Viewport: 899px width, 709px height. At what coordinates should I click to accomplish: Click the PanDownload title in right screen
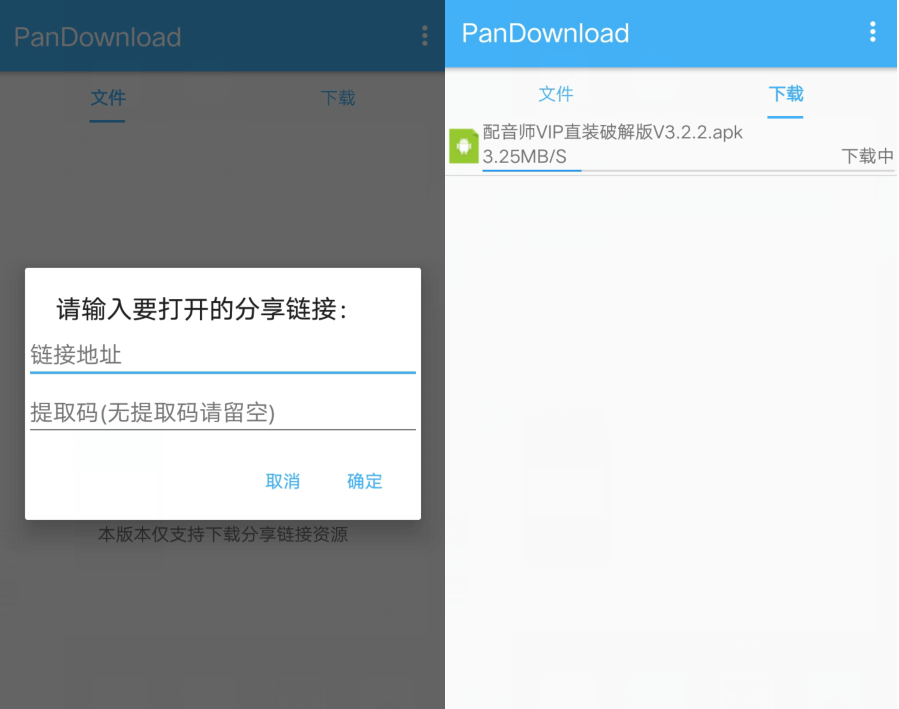click(545, 33)
